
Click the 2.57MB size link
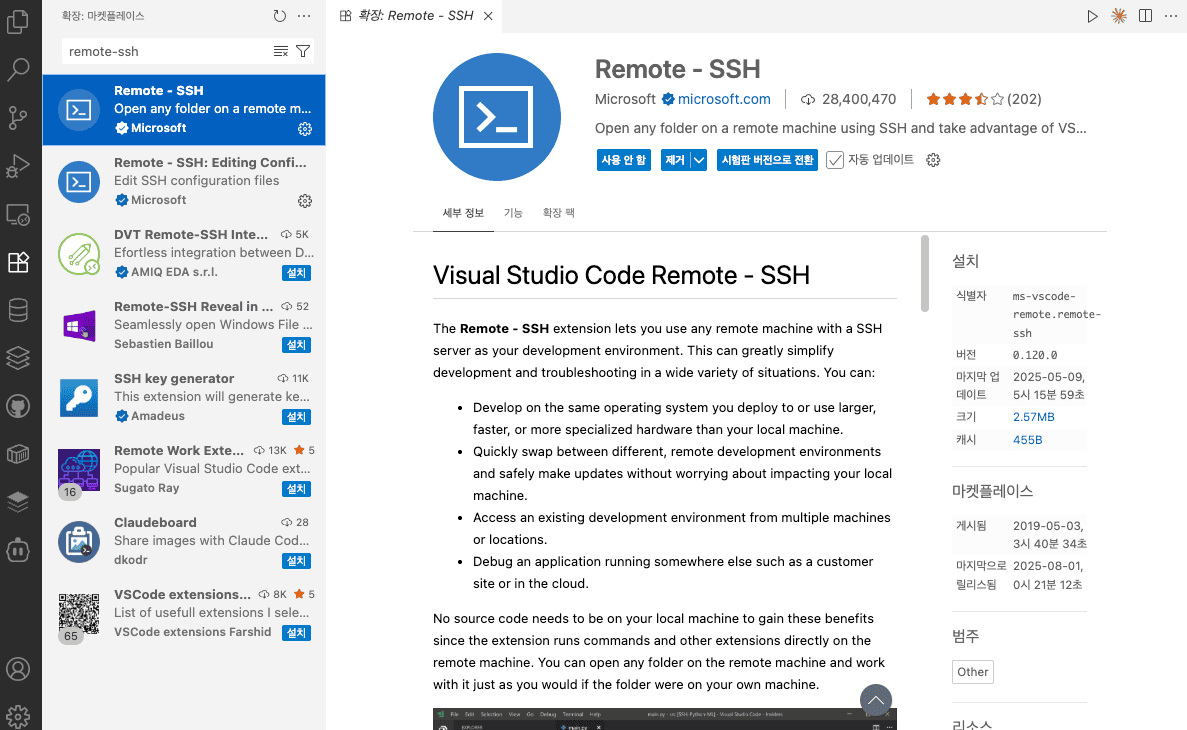pos(1033,417)
